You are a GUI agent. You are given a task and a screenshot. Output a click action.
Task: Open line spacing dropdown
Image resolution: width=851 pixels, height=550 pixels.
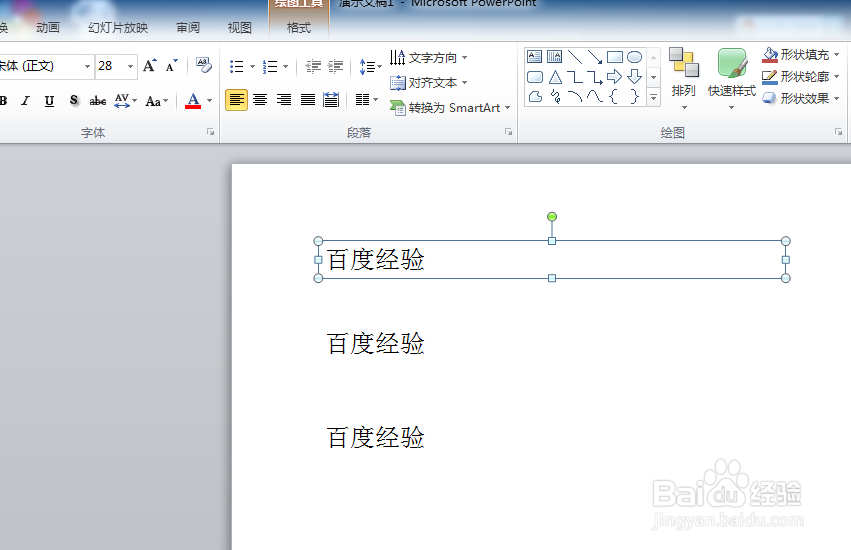(371, 67)
